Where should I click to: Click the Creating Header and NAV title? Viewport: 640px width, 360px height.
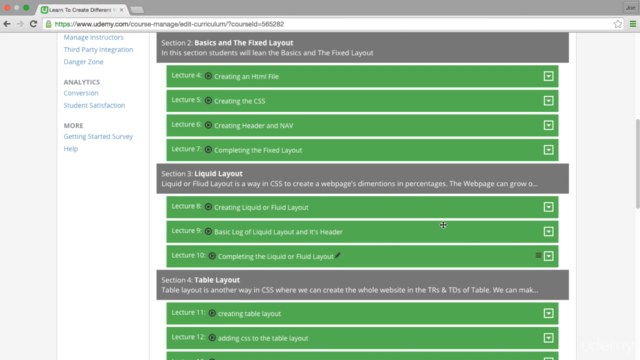[254, 126]
